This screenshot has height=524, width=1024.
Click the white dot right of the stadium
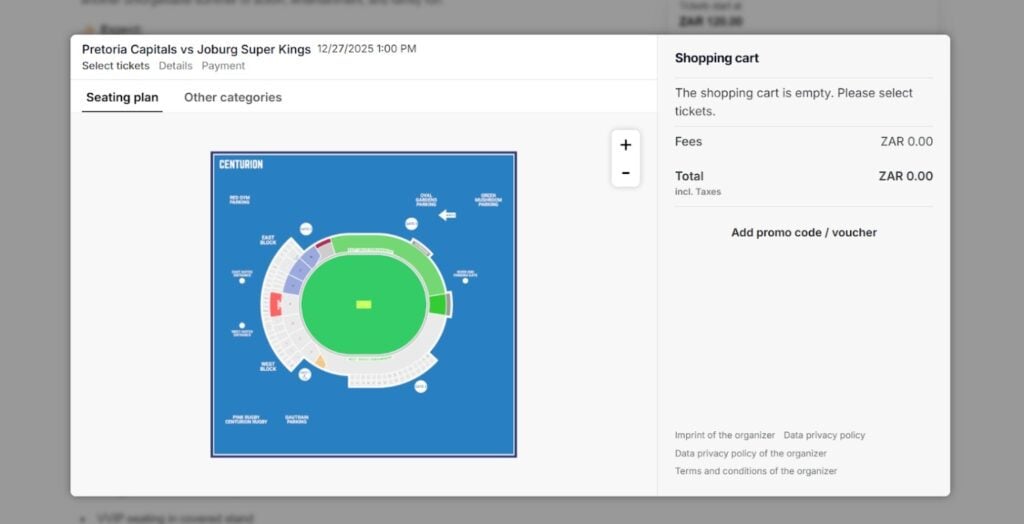466,280
